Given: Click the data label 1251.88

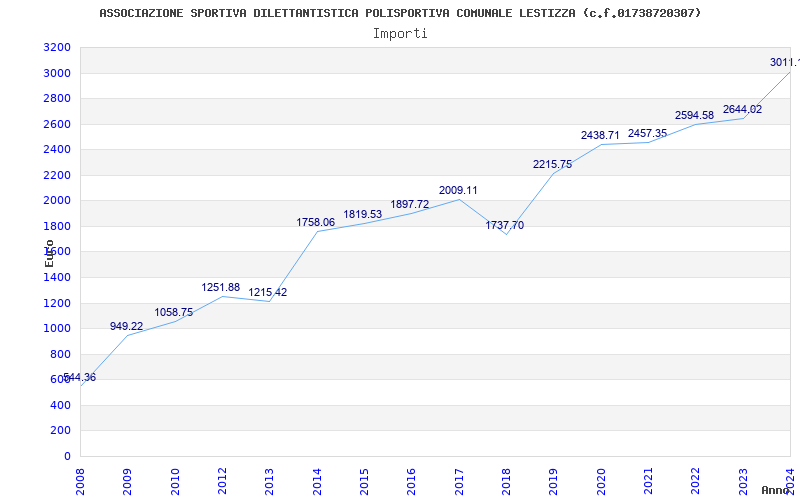Looking at the screenshot, I should point(220,287).
